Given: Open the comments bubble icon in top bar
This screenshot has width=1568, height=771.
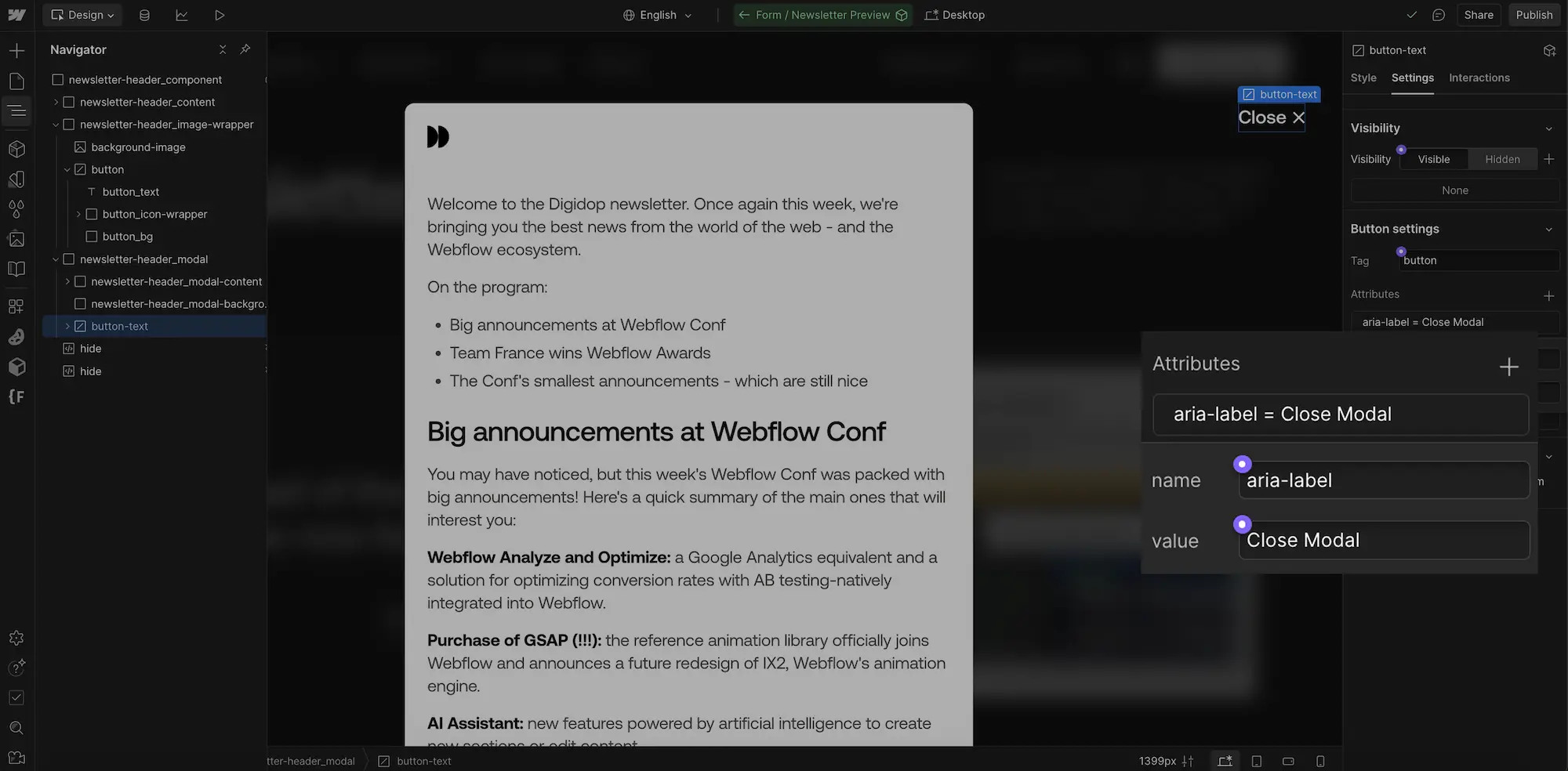Looking at the screenshot, I should point(1439,15).
